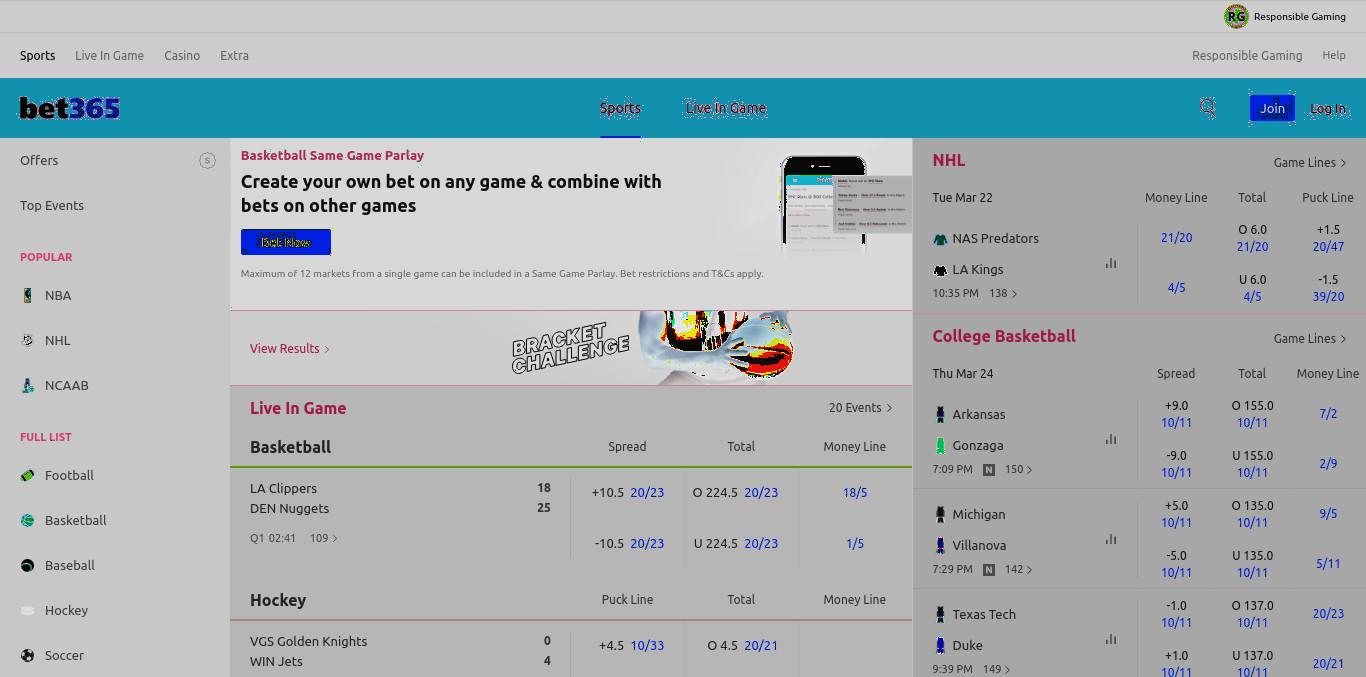Viewport: 1366px width, 677px height.
Task: Open the Help link
Action: 1334,55
